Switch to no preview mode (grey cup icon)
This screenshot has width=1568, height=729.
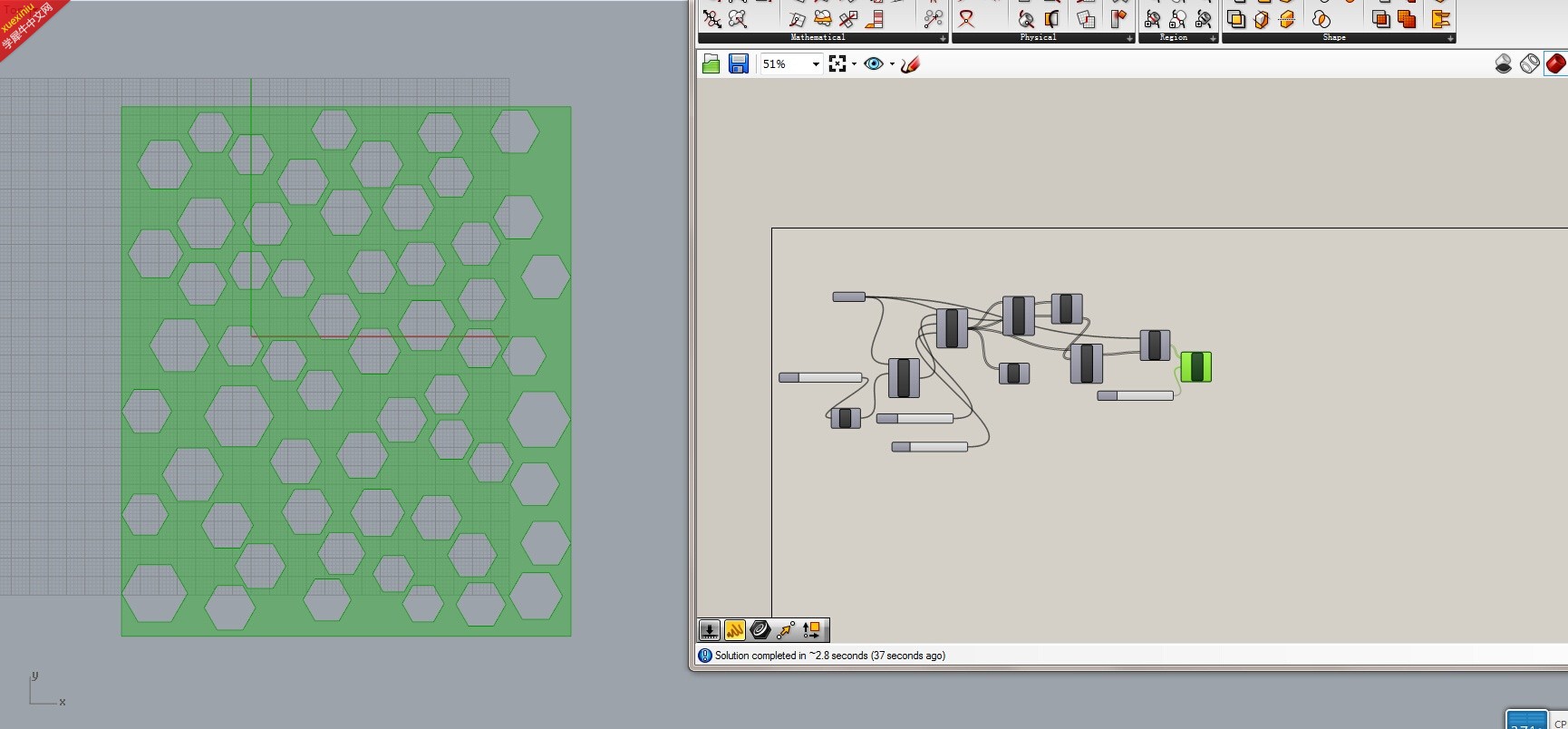[1504, 63]
